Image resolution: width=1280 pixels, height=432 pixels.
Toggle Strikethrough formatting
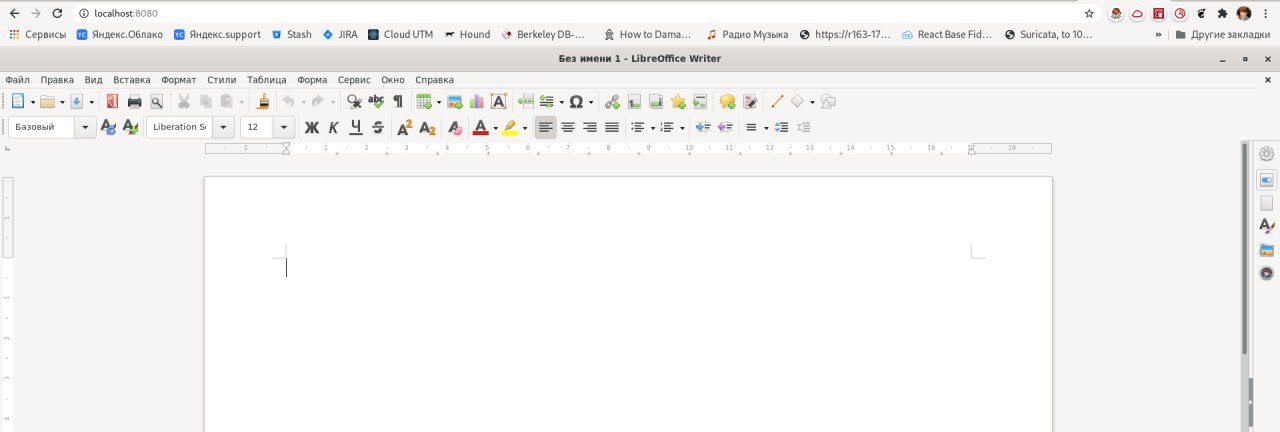[377, 127]
